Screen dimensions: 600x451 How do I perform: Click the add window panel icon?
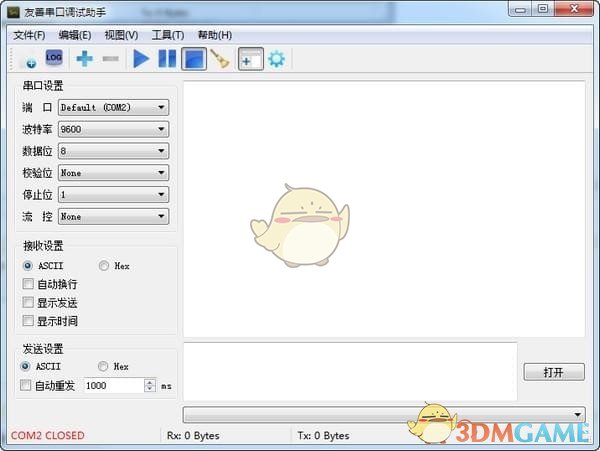[251, 59]
